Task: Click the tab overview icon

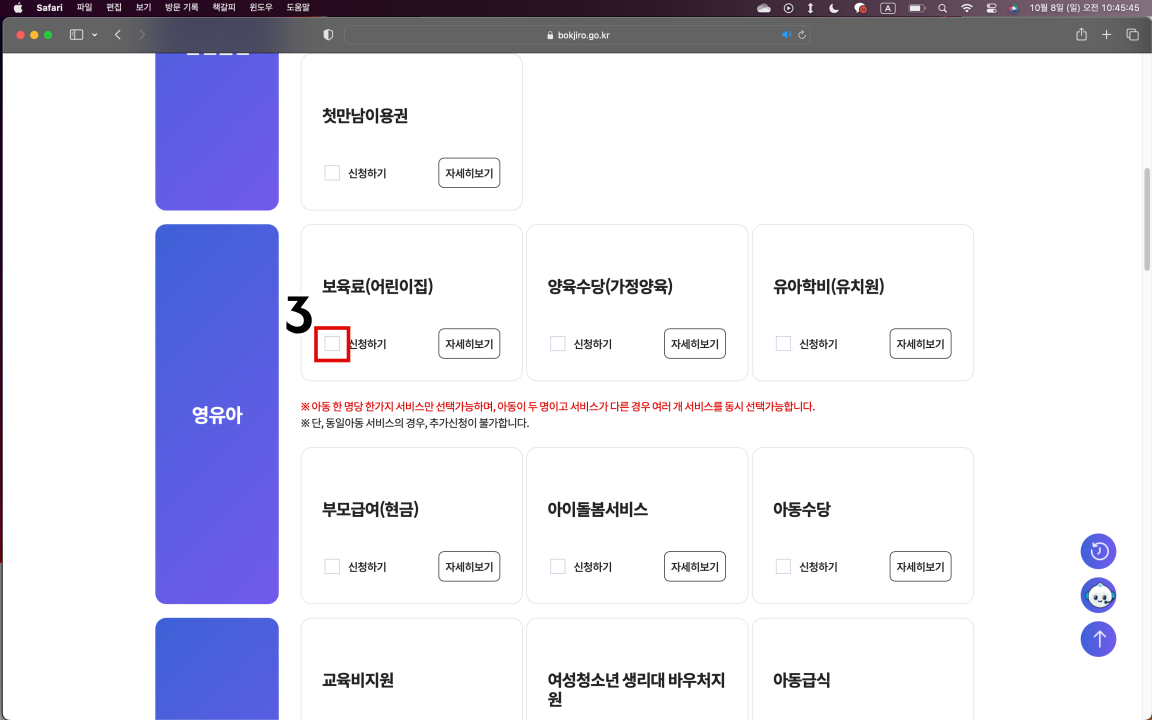Action: click(1131, 33)
